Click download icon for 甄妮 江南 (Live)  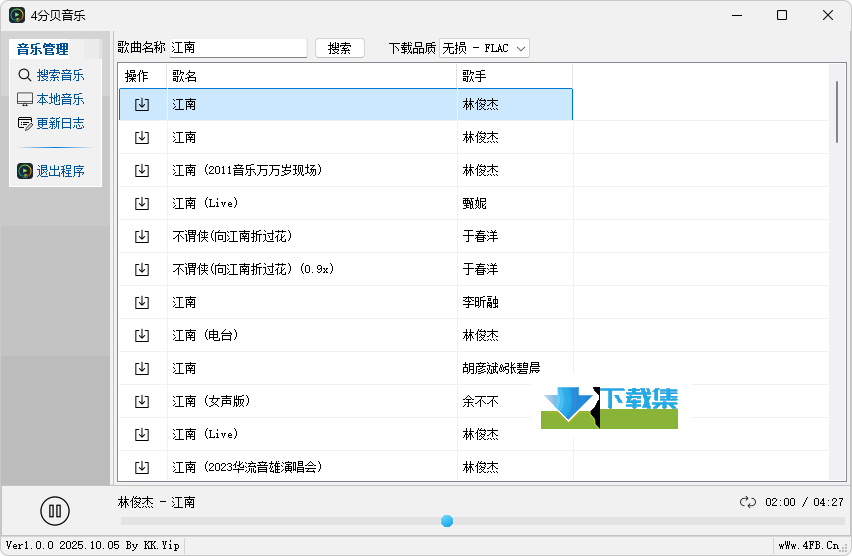point(142,203)
